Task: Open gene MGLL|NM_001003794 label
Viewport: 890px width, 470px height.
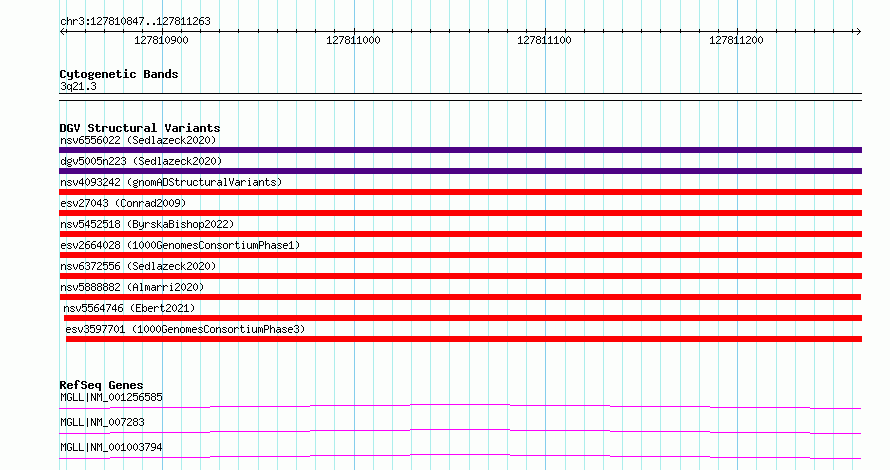Action: [x=111, y=447]
